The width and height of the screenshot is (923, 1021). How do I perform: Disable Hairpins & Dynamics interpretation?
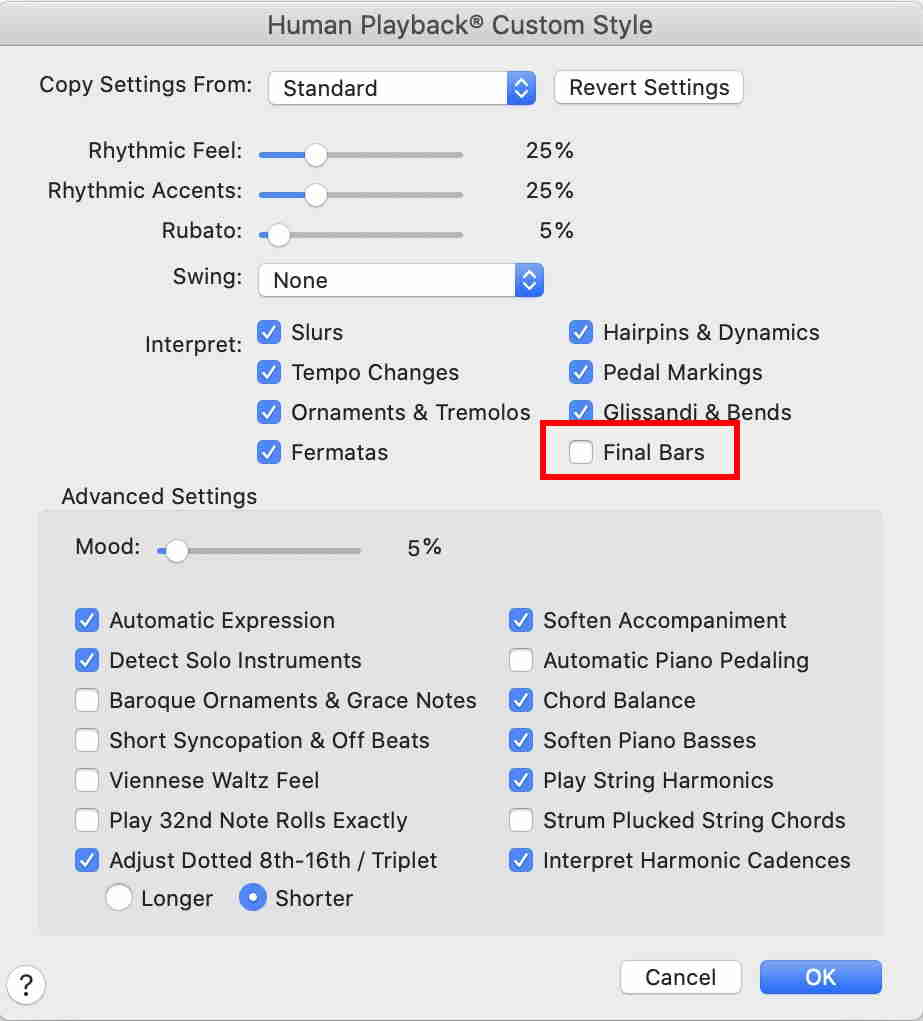[581, 333]
